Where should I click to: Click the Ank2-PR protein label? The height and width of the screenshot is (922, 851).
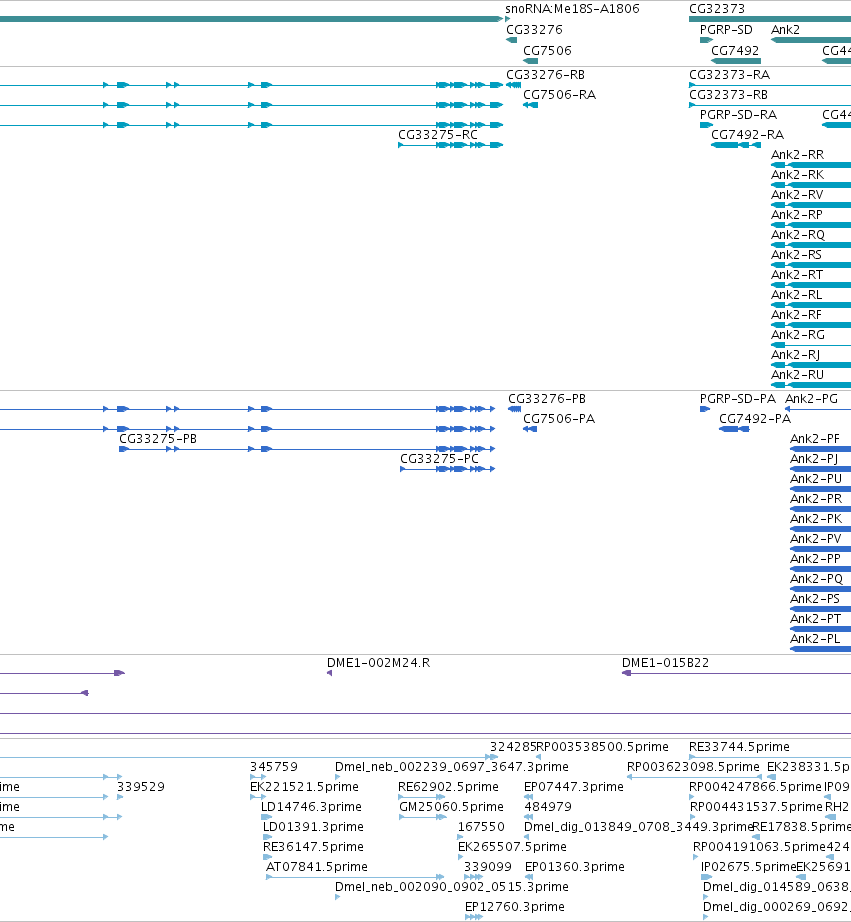(816, 499)
